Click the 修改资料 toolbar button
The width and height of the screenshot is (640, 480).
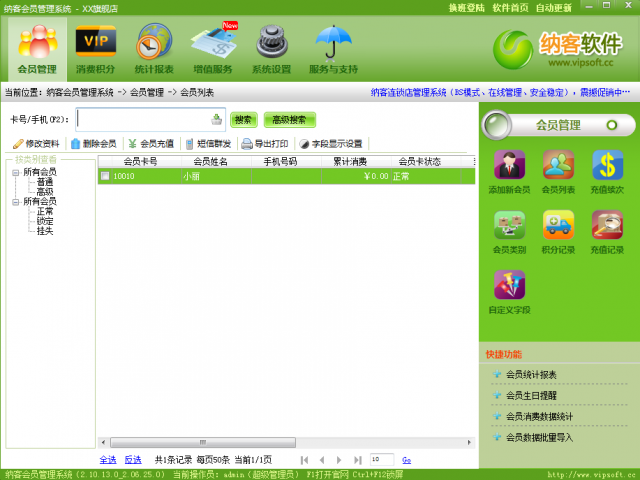[36, 144]
